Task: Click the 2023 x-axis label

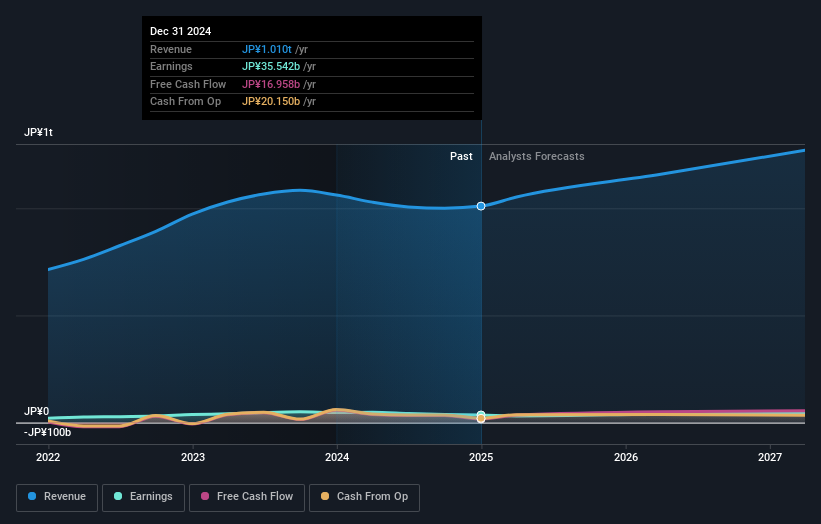Action: pos(193,457)
